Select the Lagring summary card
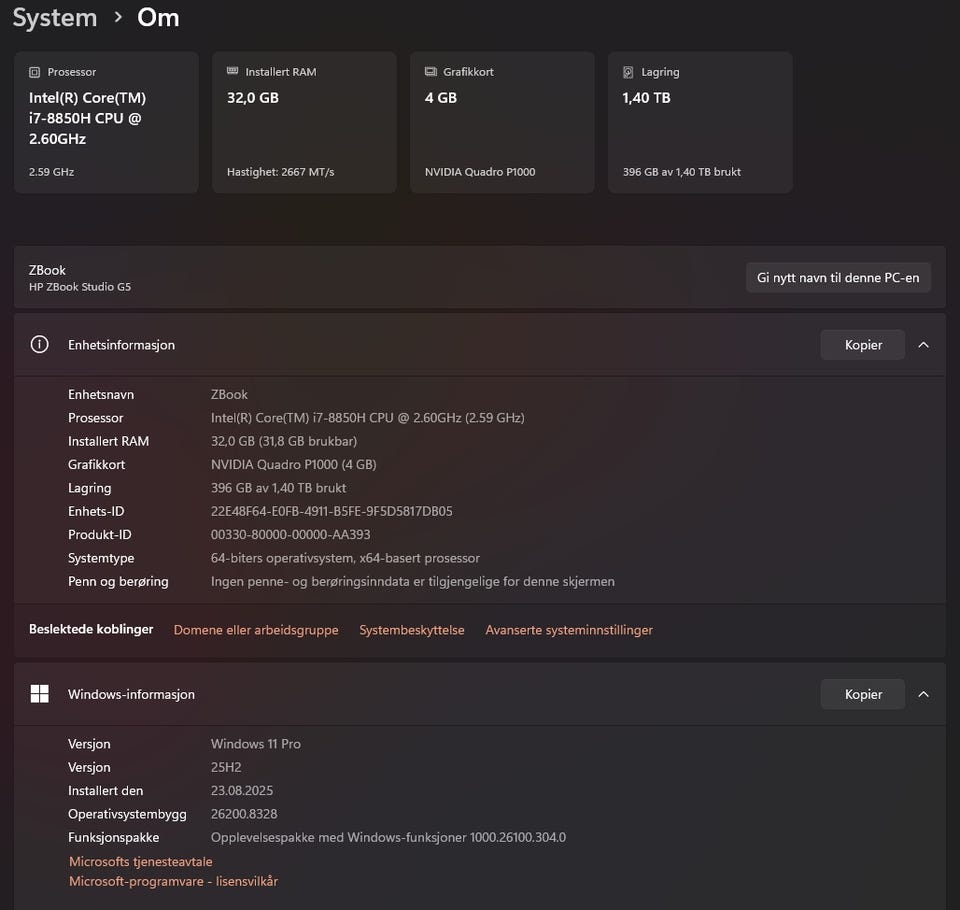The width and height of the screenshot is (960, 910). 700,122
